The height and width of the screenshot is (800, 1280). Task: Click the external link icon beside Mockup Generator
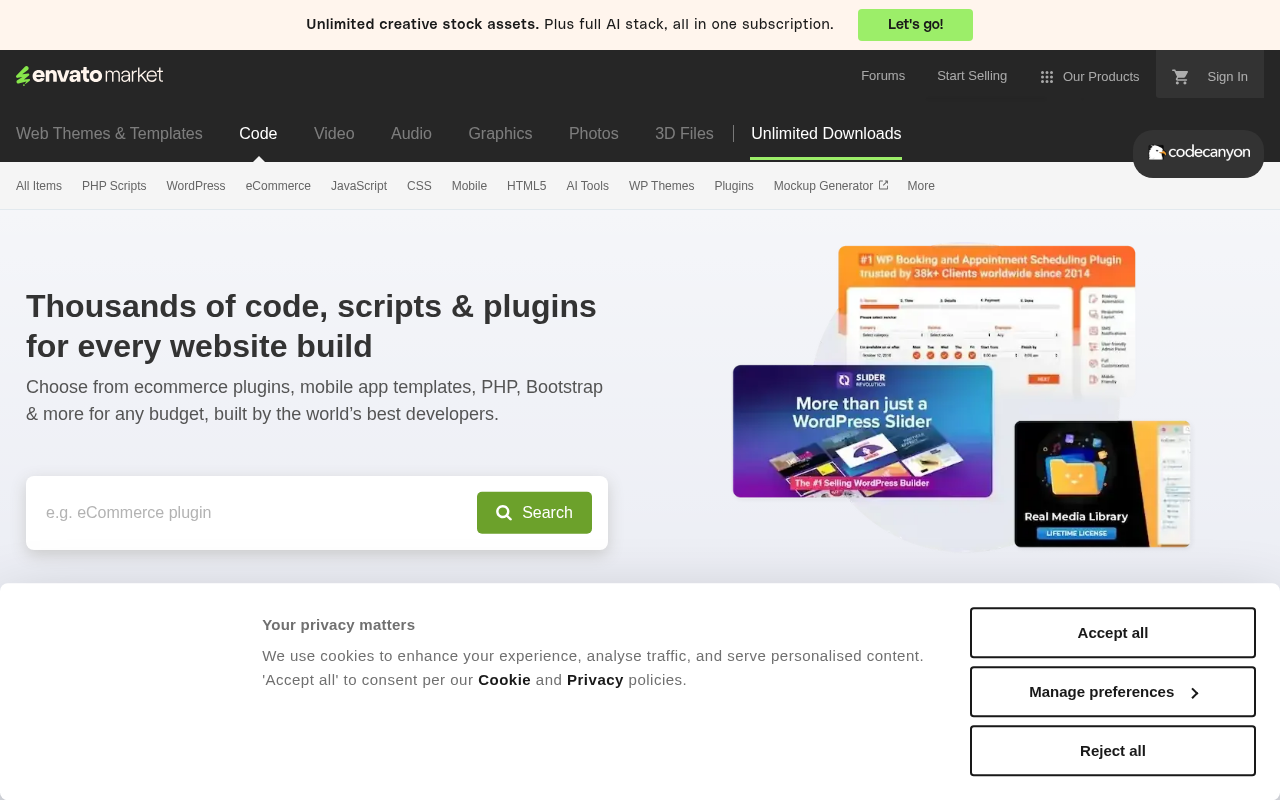pyautogui.click(x=883, y=185)
